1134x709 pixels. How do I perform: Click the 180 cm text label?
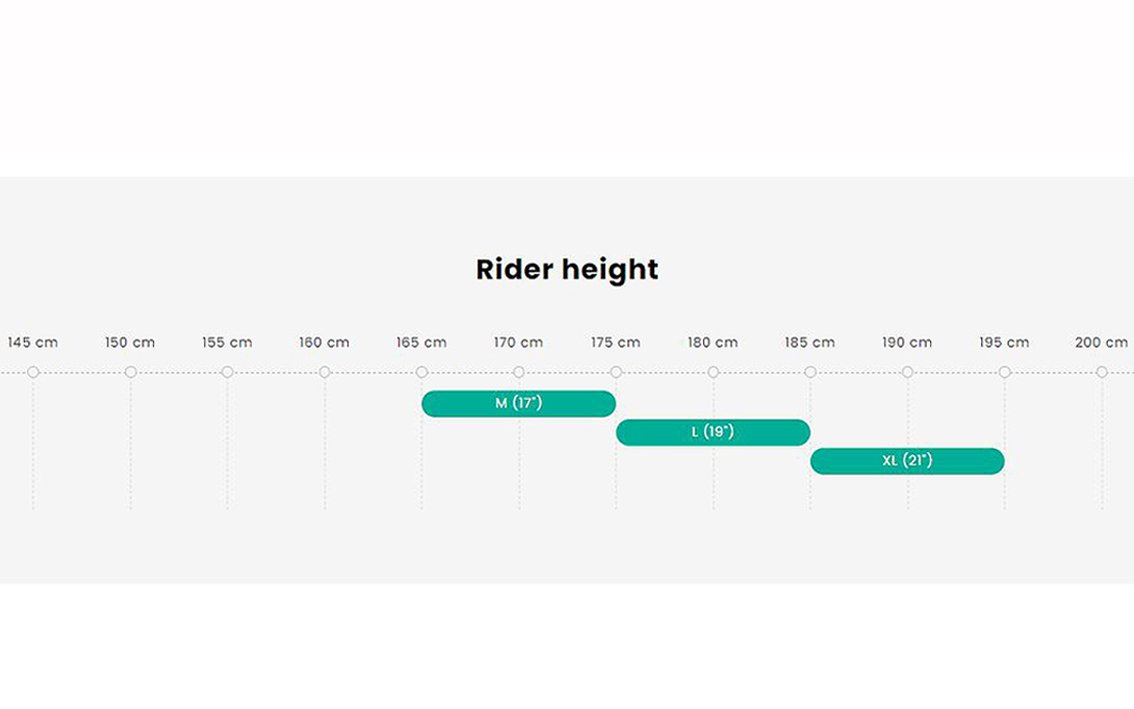713,342
